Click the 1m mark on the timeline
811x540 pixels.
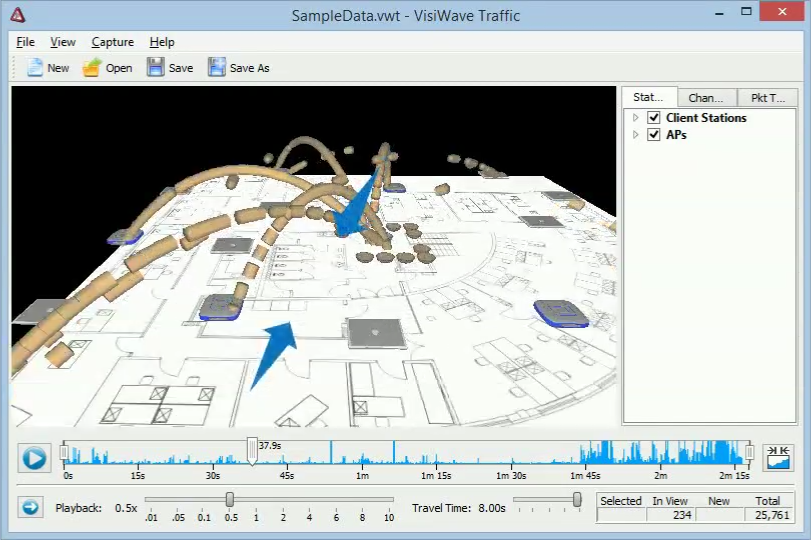click(x=362, y=475)
